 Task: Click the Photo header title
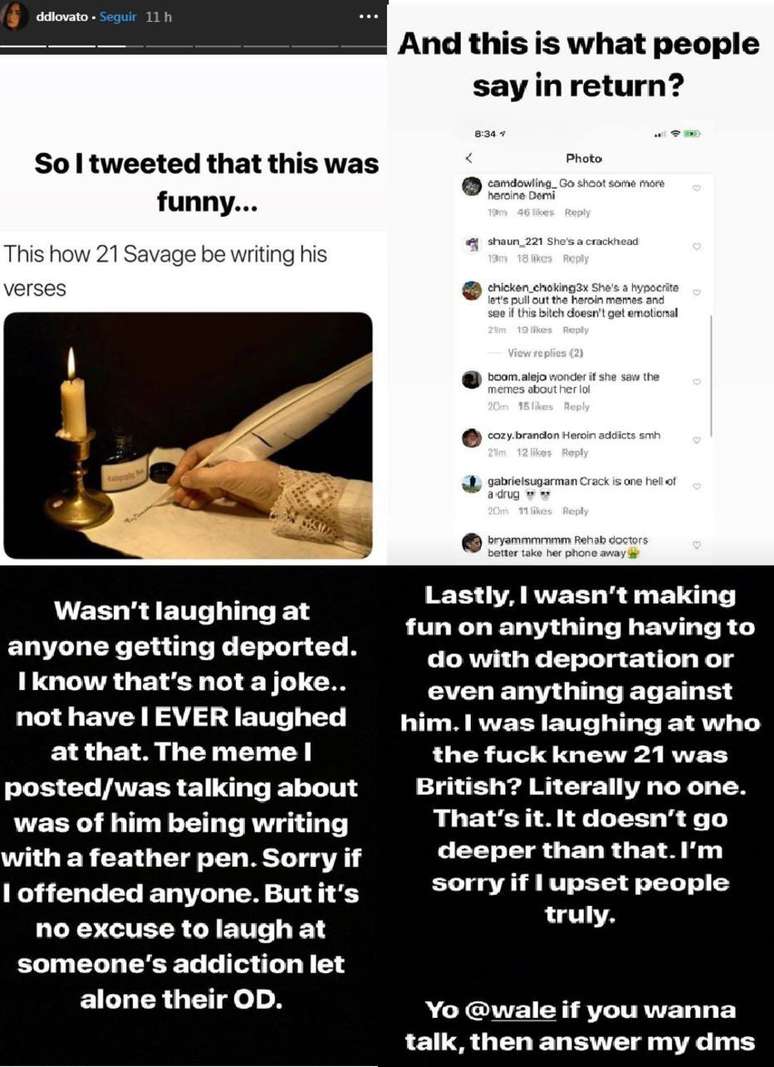pos(583,158)
